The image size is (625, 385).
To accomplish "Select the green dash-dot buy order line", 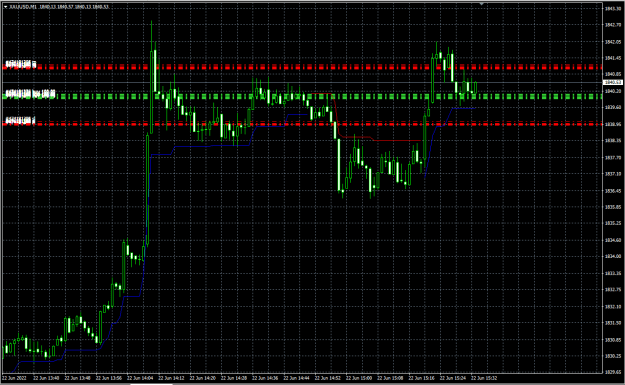I will point(302,96).
